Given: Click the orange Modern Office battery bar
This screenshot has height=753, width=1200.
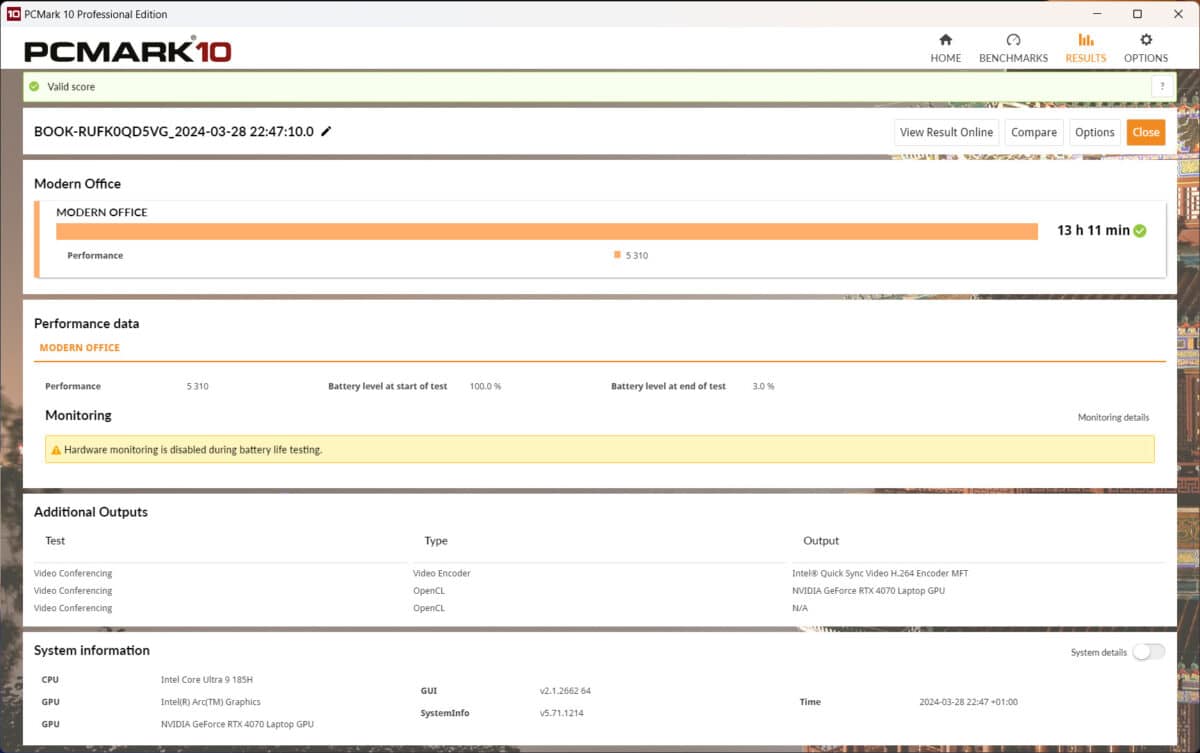Looking at the screenshot, I should [x=546, y=231].
